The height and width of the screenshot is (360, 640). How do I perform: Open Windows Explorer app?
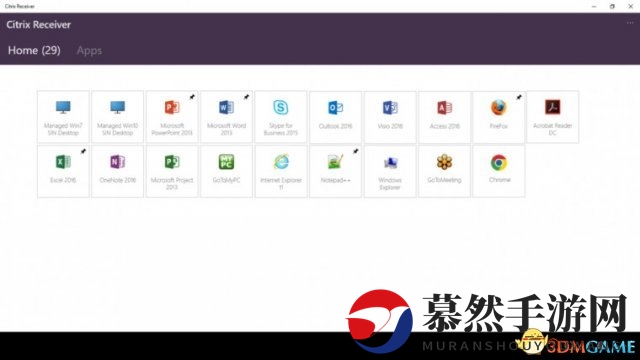click(x=390, y=171)
